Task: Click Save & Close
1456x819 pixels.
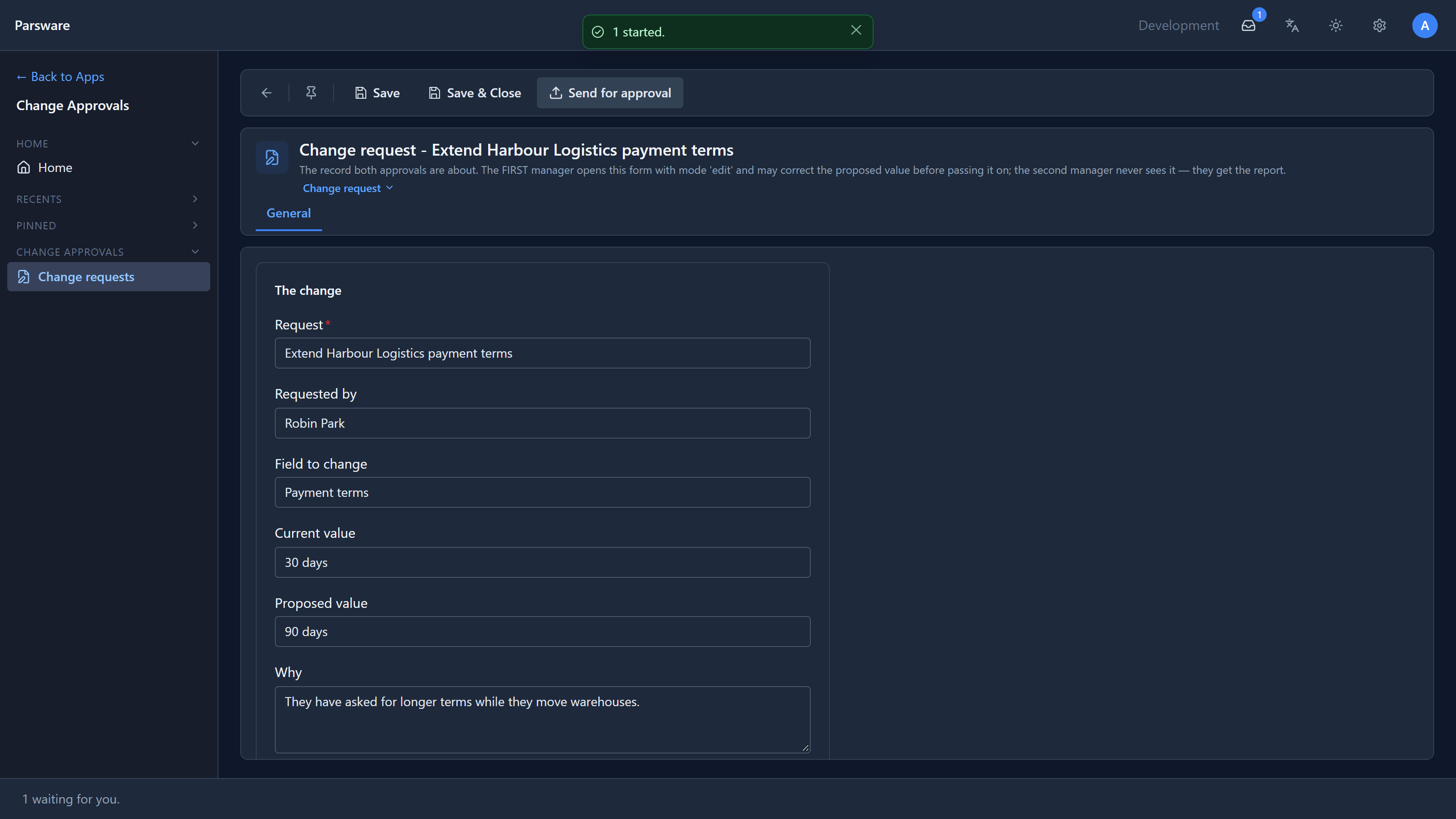Action: pyautogui.click(x=475, y=93)
